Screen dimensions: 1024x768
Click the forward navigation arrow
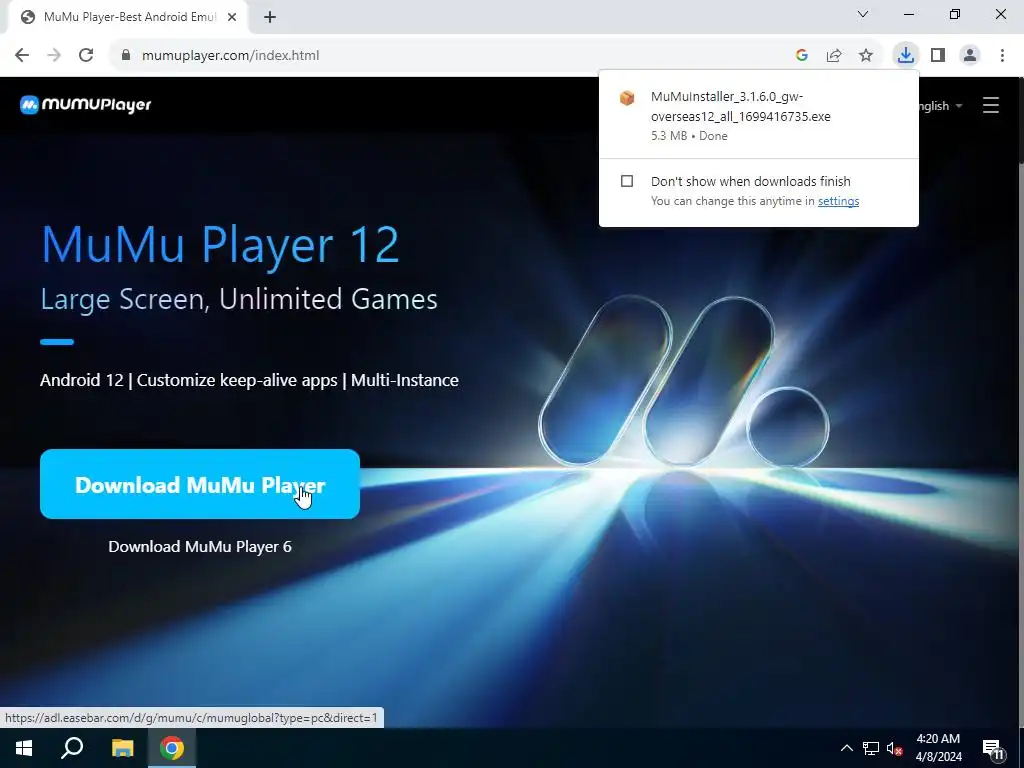[54, 55]
